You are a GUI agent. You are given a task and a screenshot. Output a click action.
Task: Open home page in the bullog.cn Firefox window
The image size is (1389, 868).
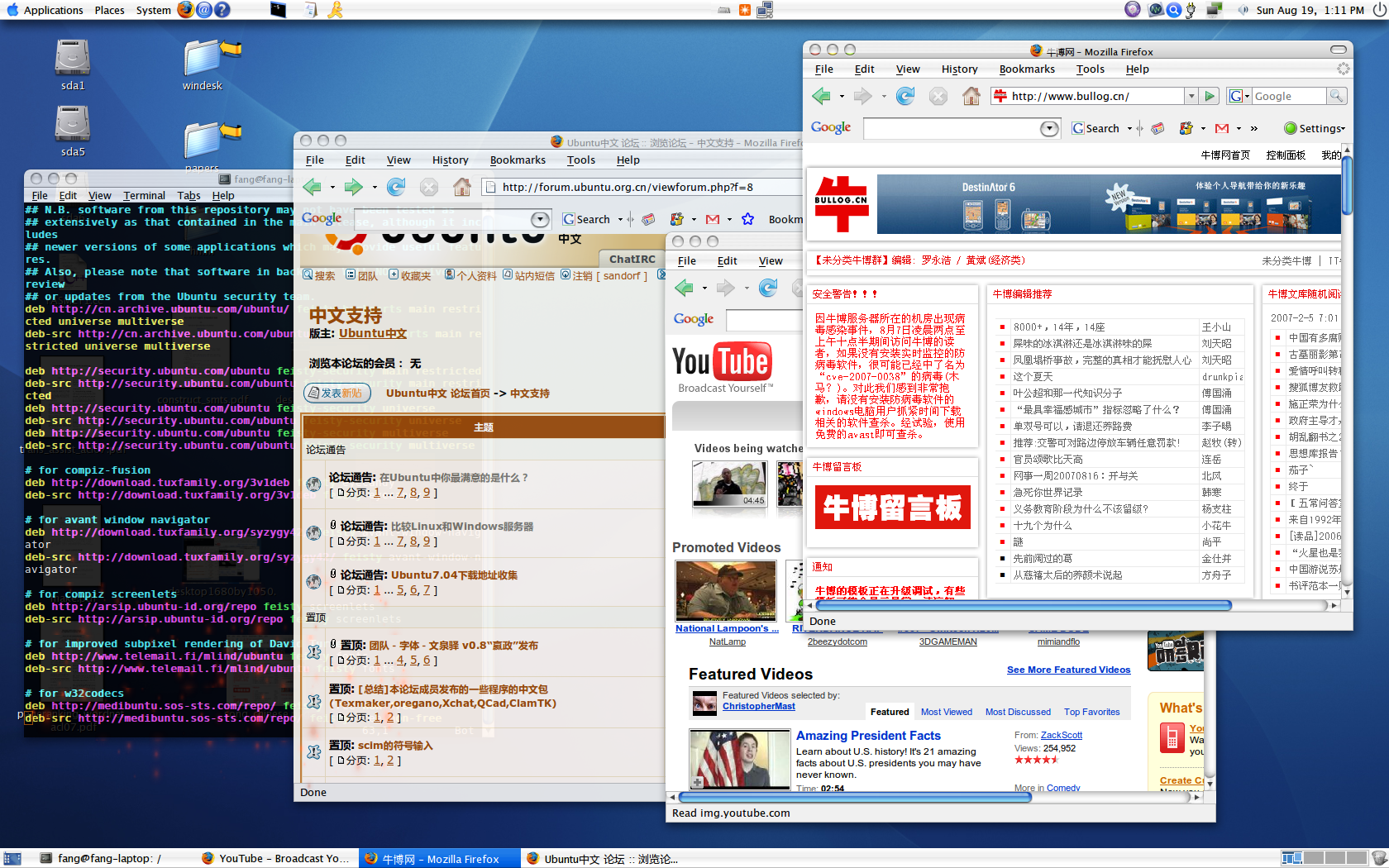click(x=971, y=96)
